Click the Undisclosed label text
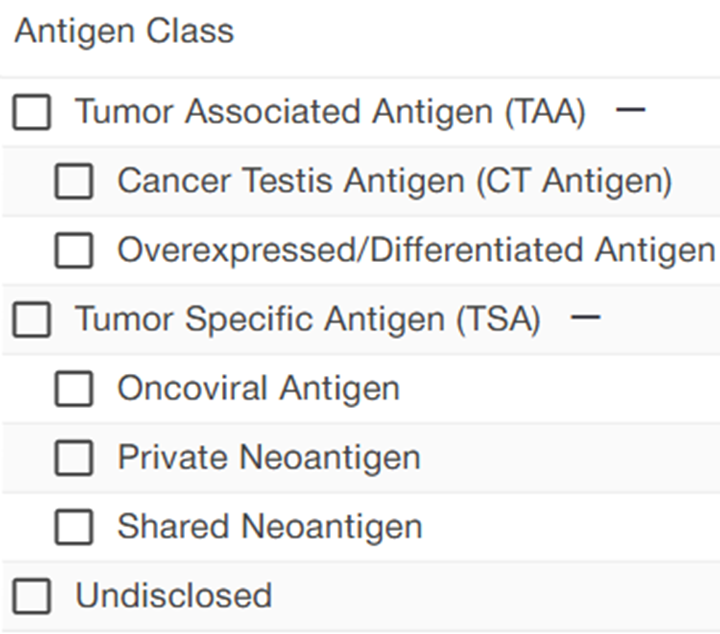Image resolution: width=720 pixels, height=634 pixels. pos(173,596)
